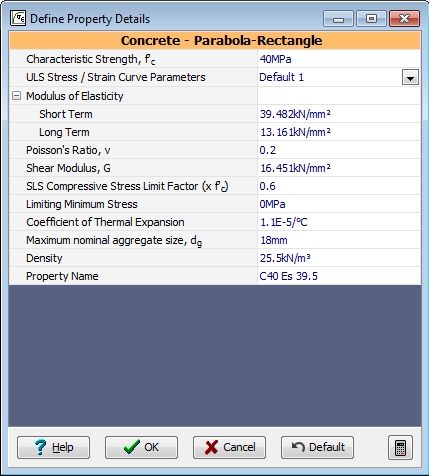The image size is (429, 476).
Task: Confirm with the OK button
Action: pos(141,447)
